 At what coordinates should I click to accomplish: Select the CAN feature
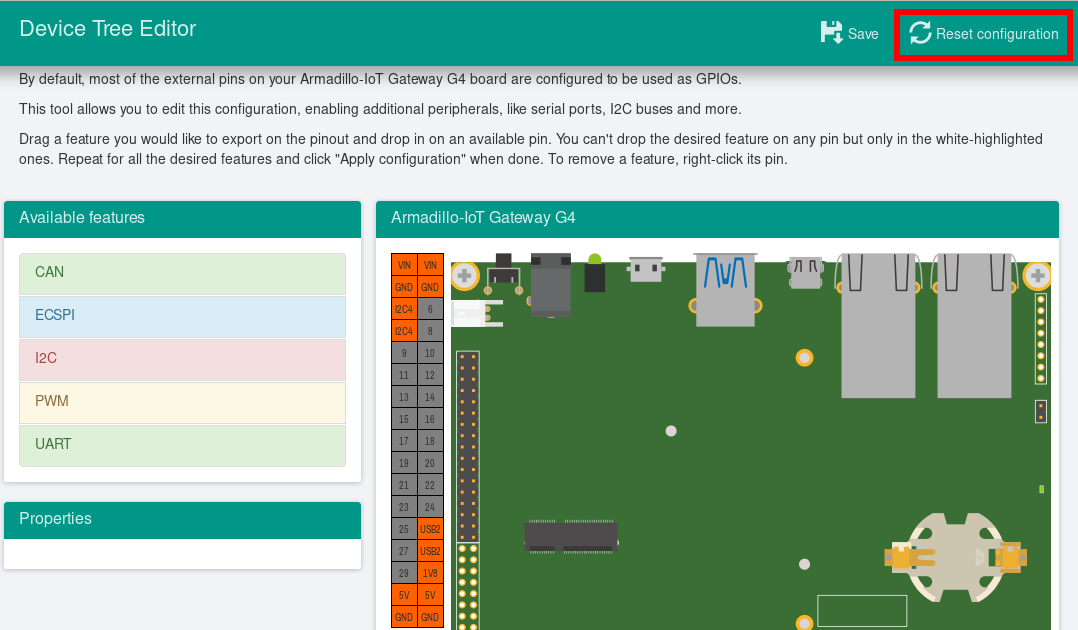pos(182,273)
